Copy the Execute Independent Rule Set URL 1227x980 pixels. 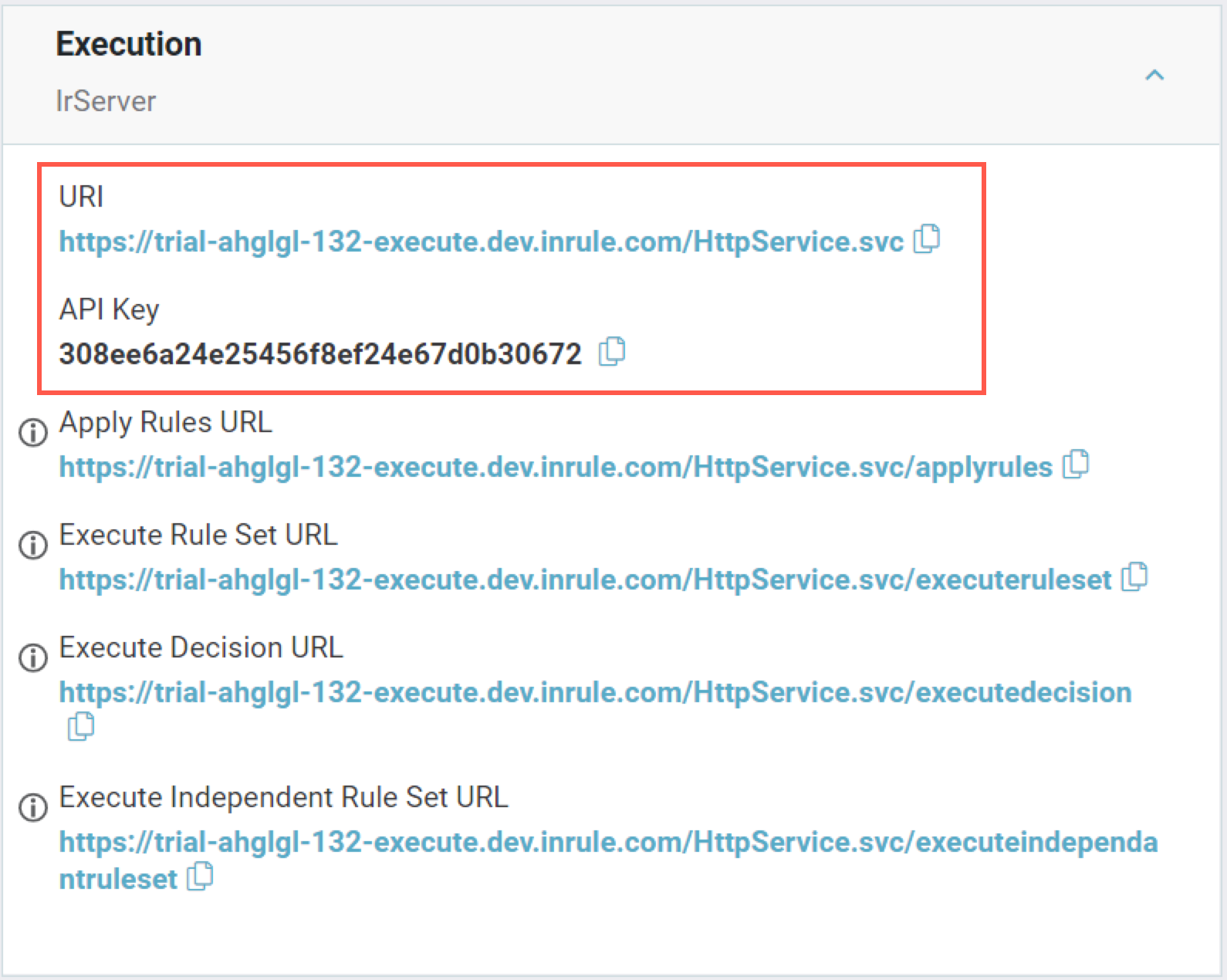[200, 877]
